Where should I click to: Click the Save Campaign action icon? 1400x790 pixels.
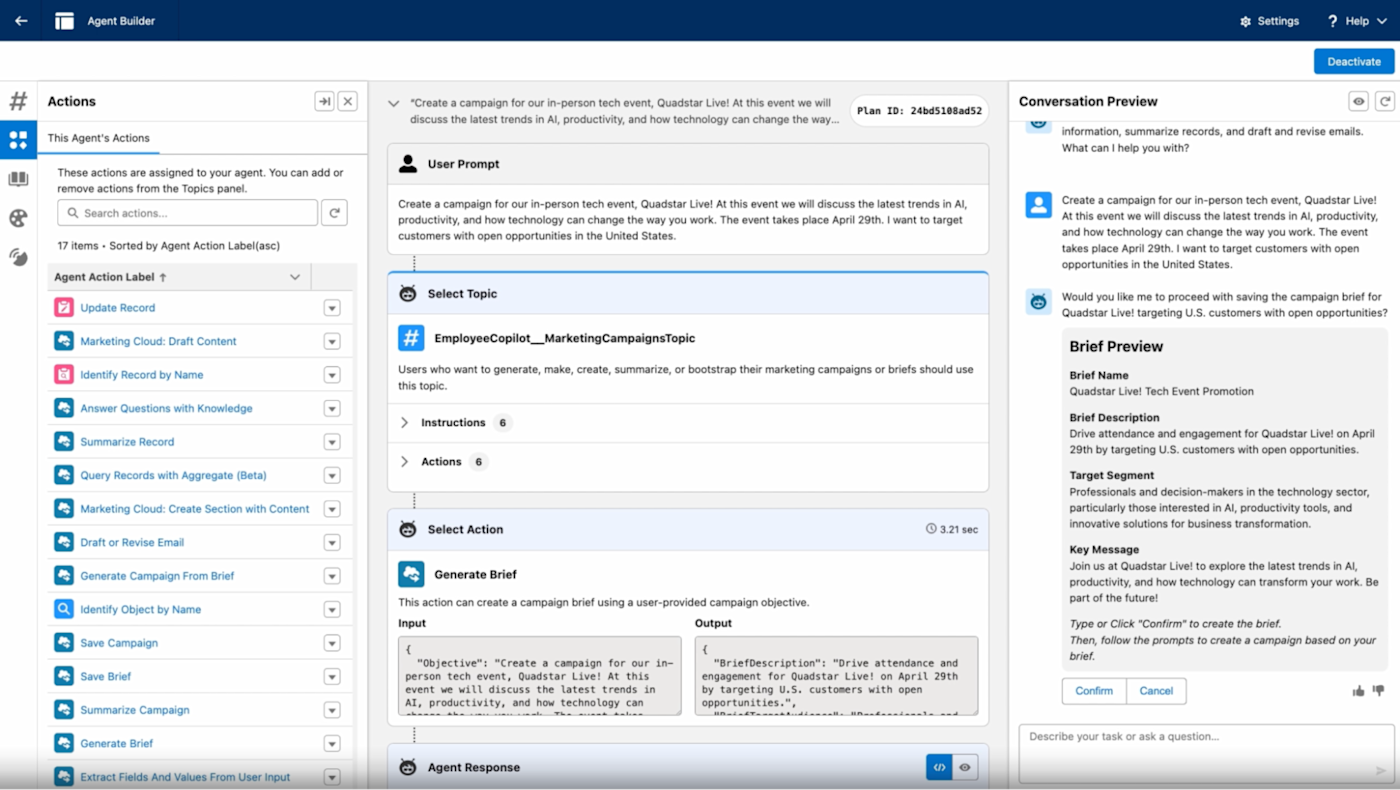click(64, 643)
